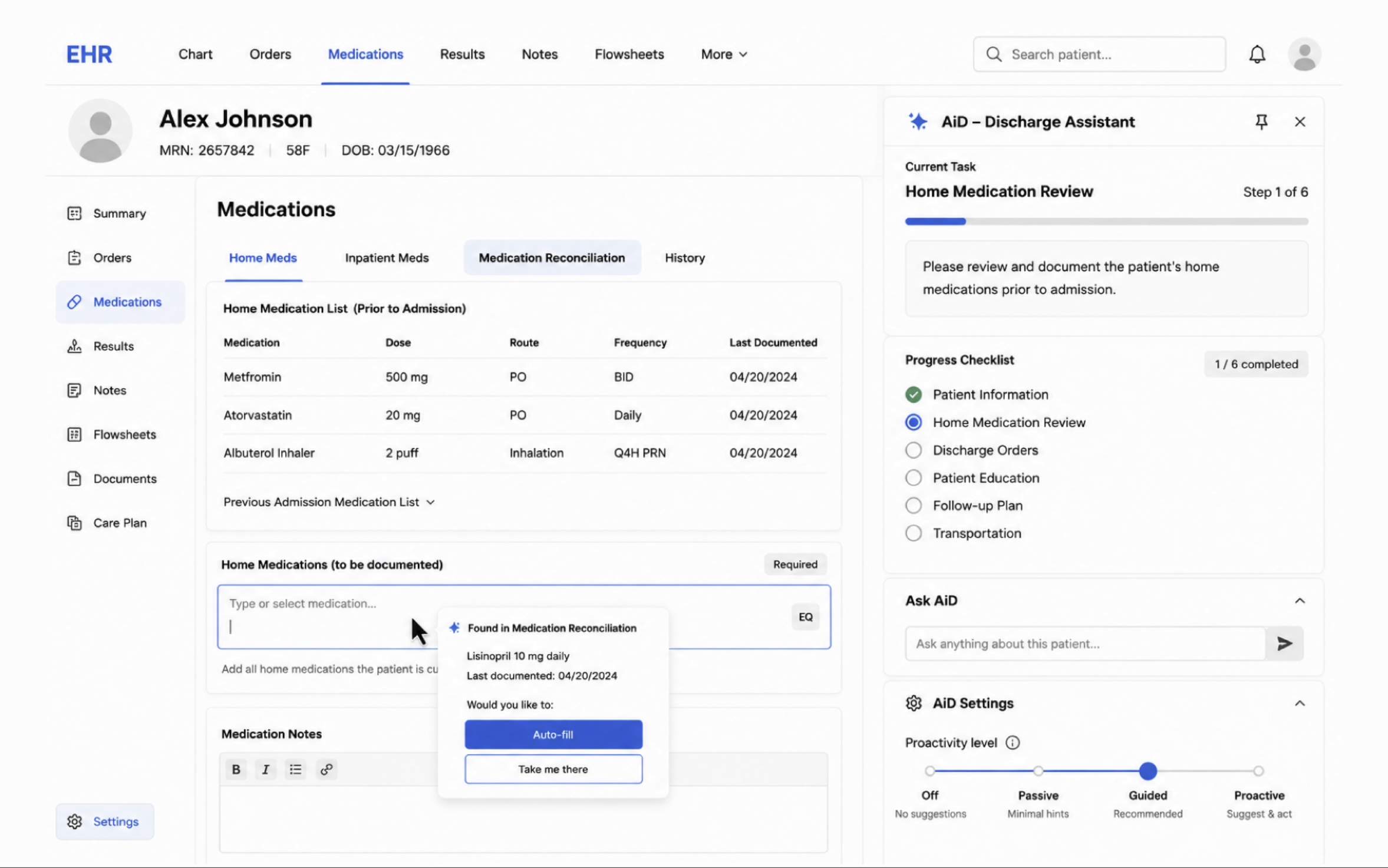Viewport: 1388px width, 868px height.
Task: Click the Orders sidebar icon
Action: tap(74, 258)
